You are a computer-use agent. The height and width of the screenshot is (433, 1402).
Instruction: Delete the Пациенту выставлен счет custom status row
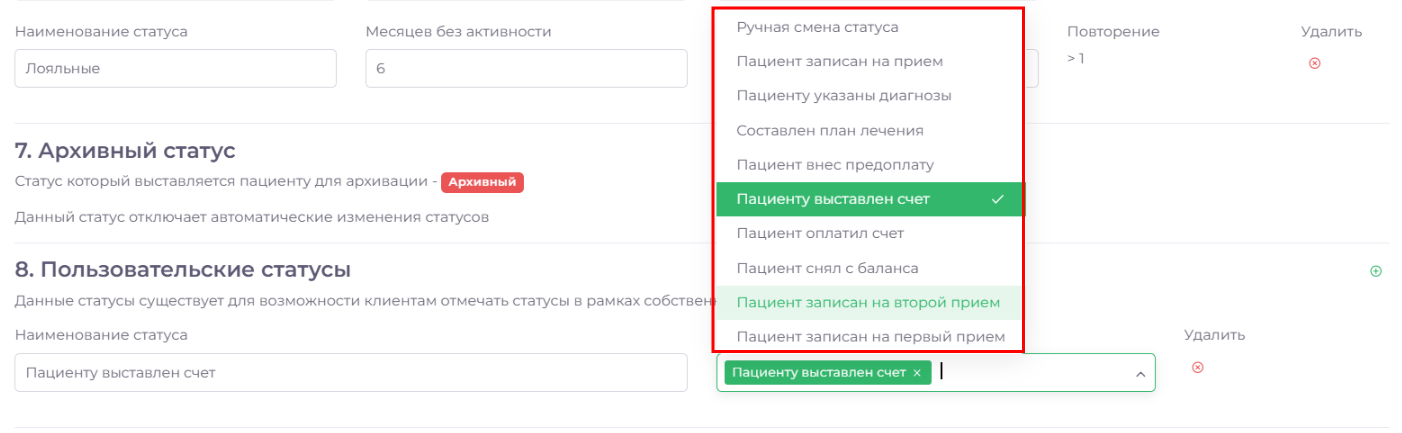coord(1198,367)
